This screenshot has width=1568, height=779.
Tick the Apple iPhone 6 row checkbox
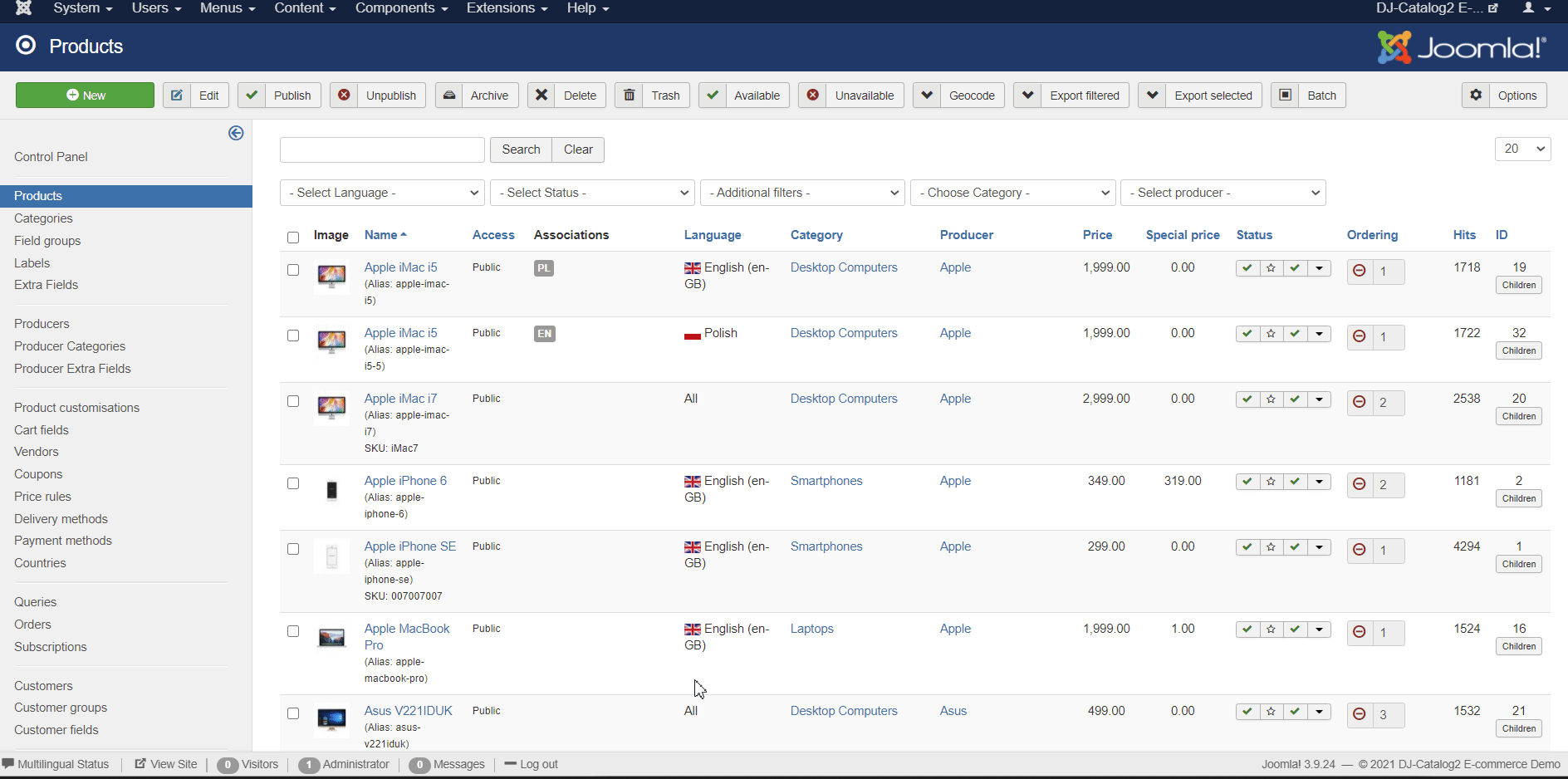293,483
